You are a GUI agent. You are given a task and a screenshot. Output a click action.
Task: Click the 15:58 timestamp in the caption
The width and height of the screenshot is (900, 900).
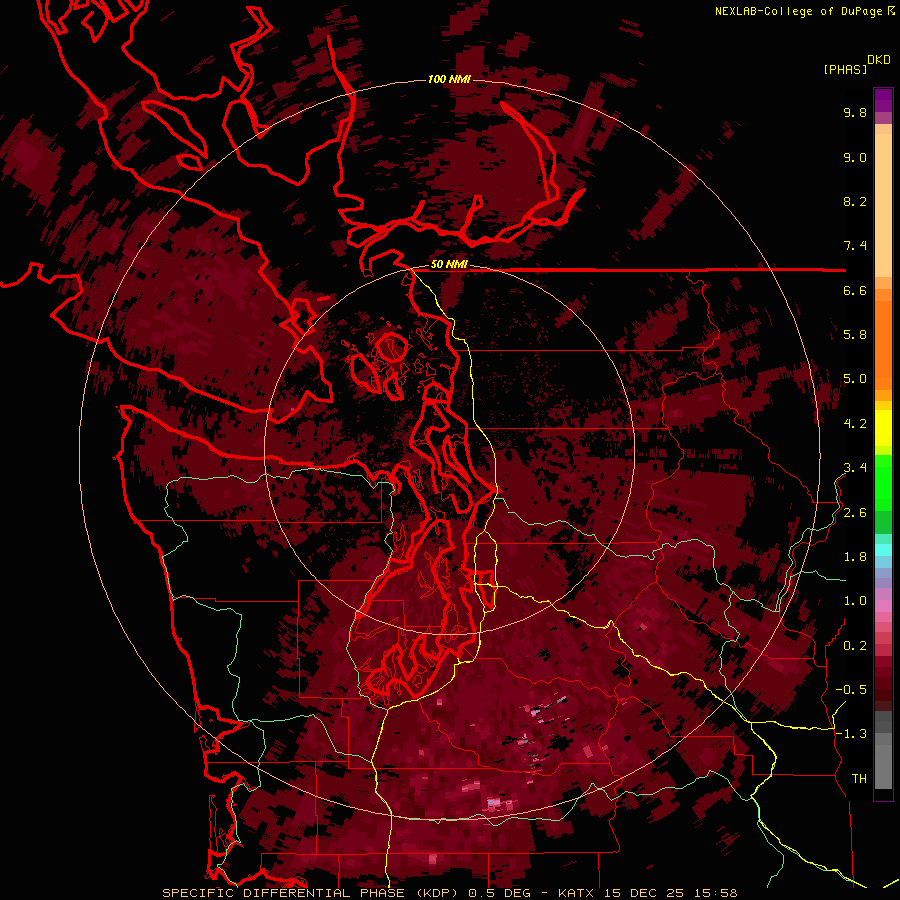click(716, 893)
